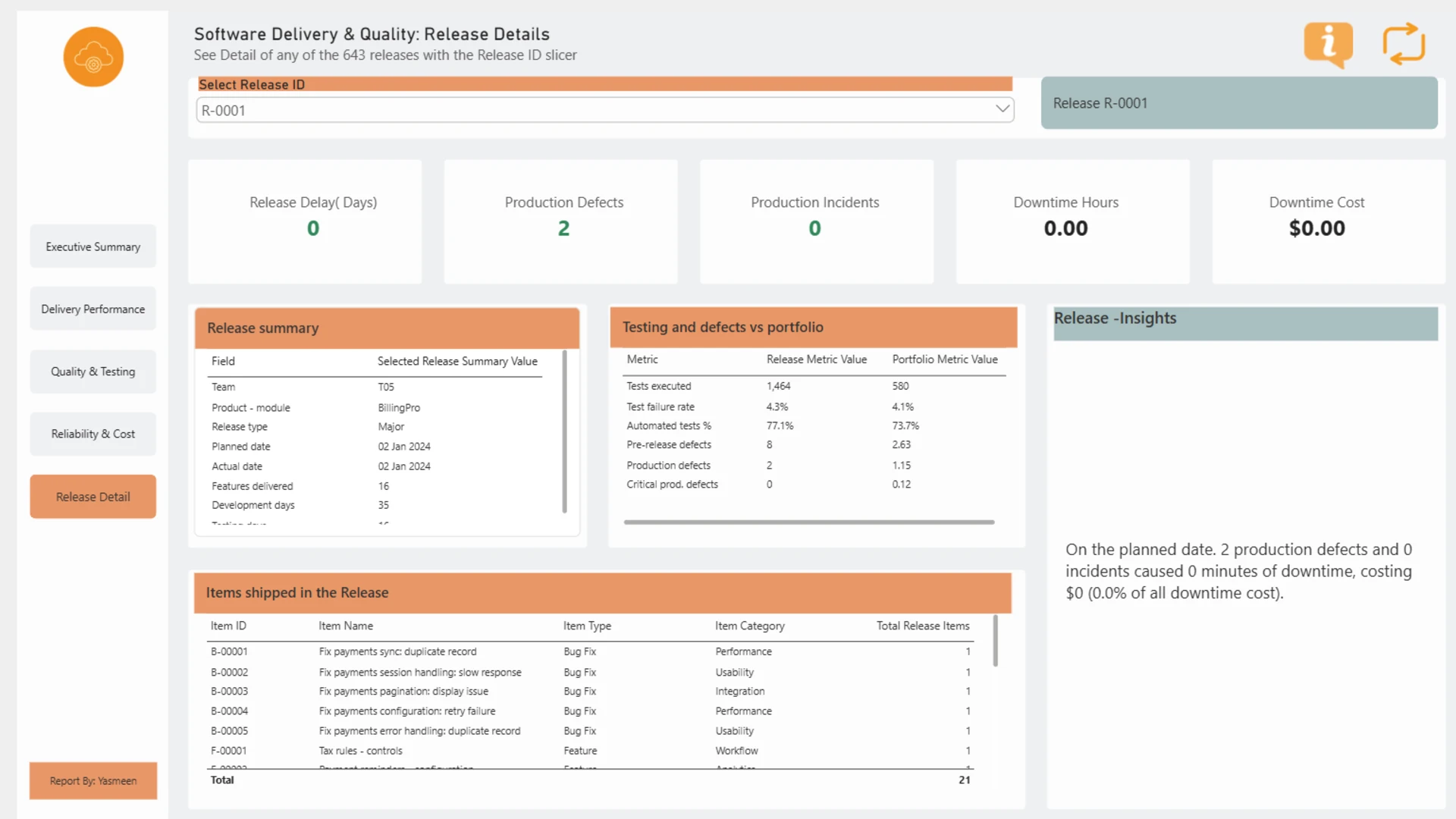Image resolution: width=1456 pixels, height=819 pixels.
Task: Click the Features delivered value 16
Action: pos(384,486)
